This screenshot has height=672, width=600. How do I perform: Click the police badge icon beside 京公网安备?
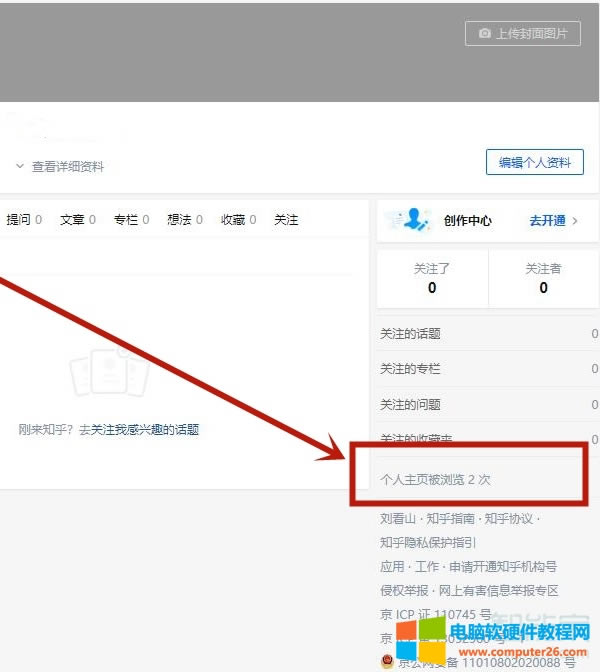click(x=387, y=661)
